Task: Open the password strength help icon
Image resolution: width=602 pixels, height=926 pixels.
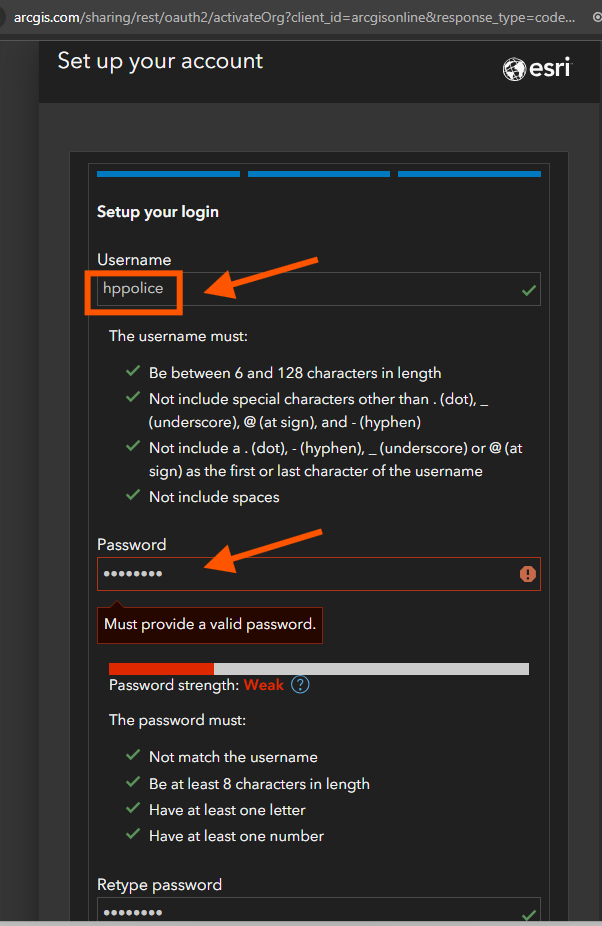Action: [300, 684]
